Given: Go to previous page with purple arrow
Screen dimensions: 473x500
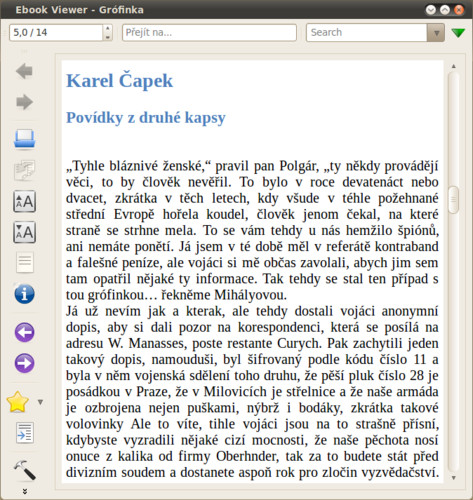Looking at the screenshot, I should (x=24, y=332).
